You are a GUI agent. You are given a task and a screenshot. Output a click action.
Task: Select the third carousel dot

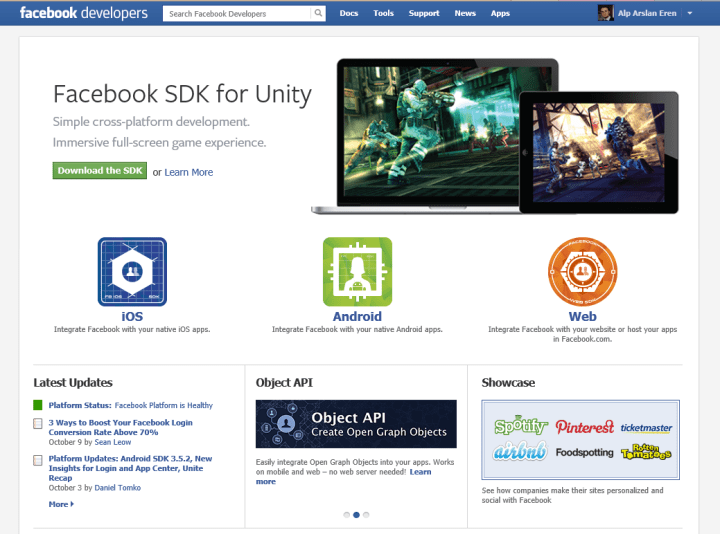tap(366, 514)
